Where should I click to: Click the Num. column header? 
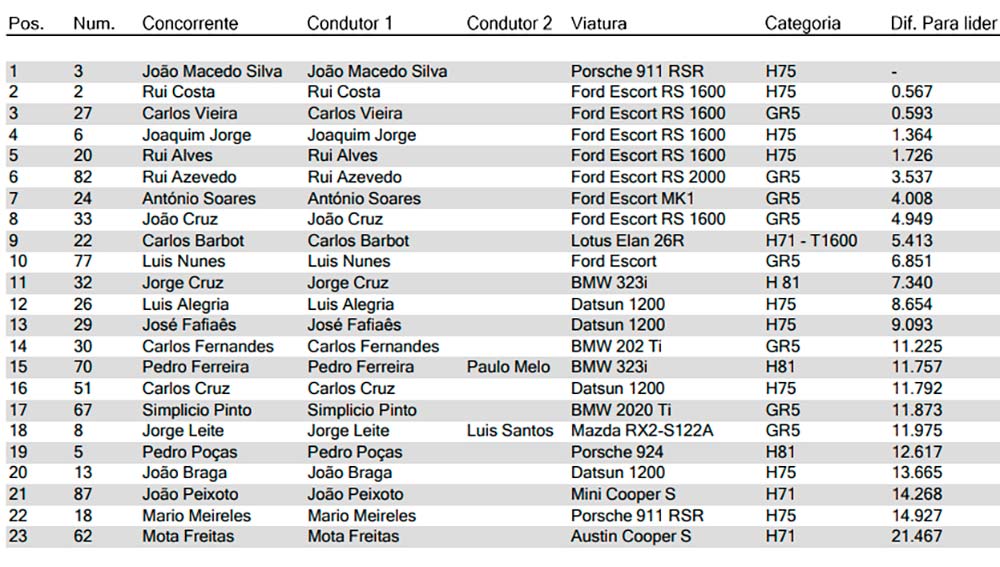pos(94,23)
